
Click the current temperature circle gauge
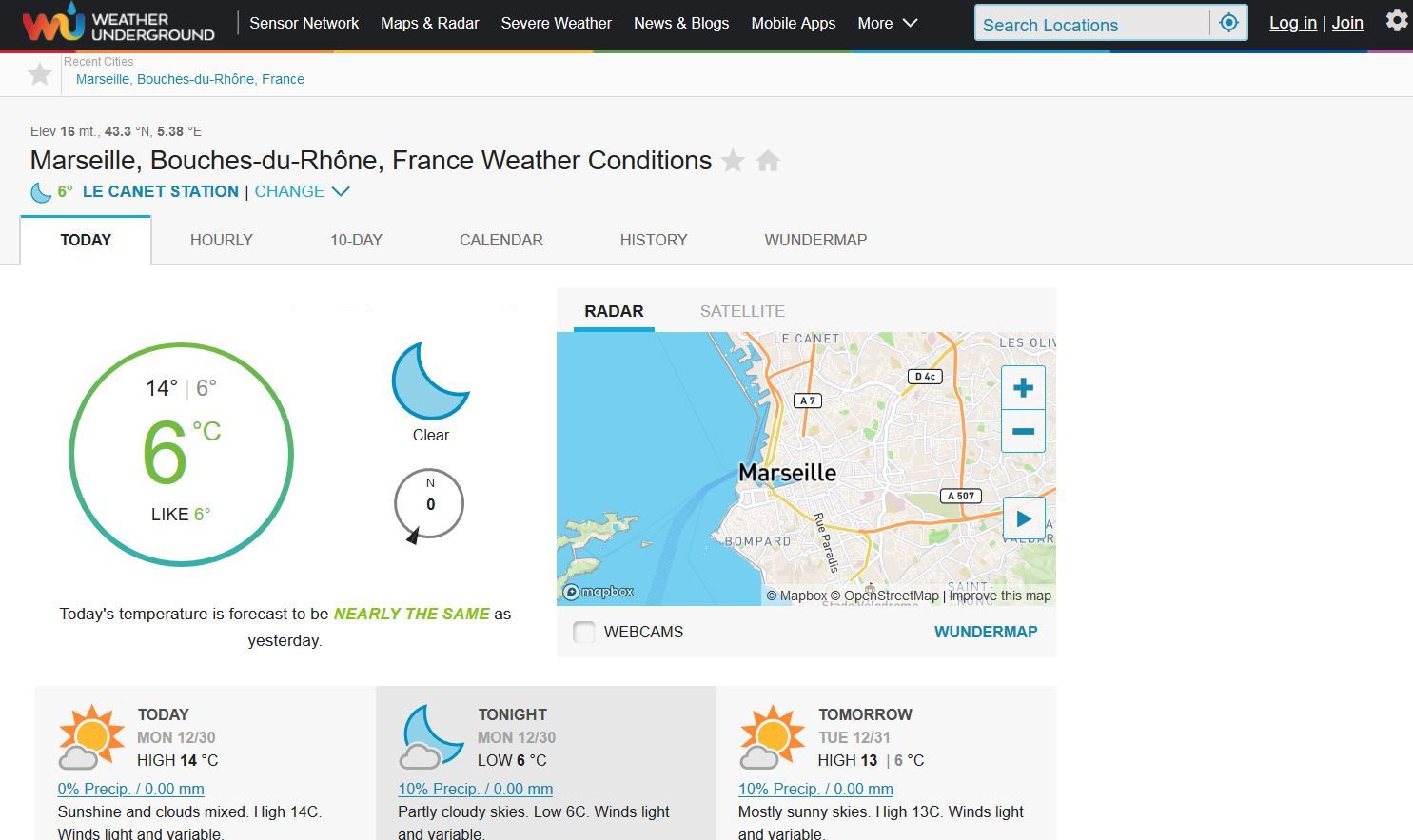pyautogui.click(x=181, y=455)
